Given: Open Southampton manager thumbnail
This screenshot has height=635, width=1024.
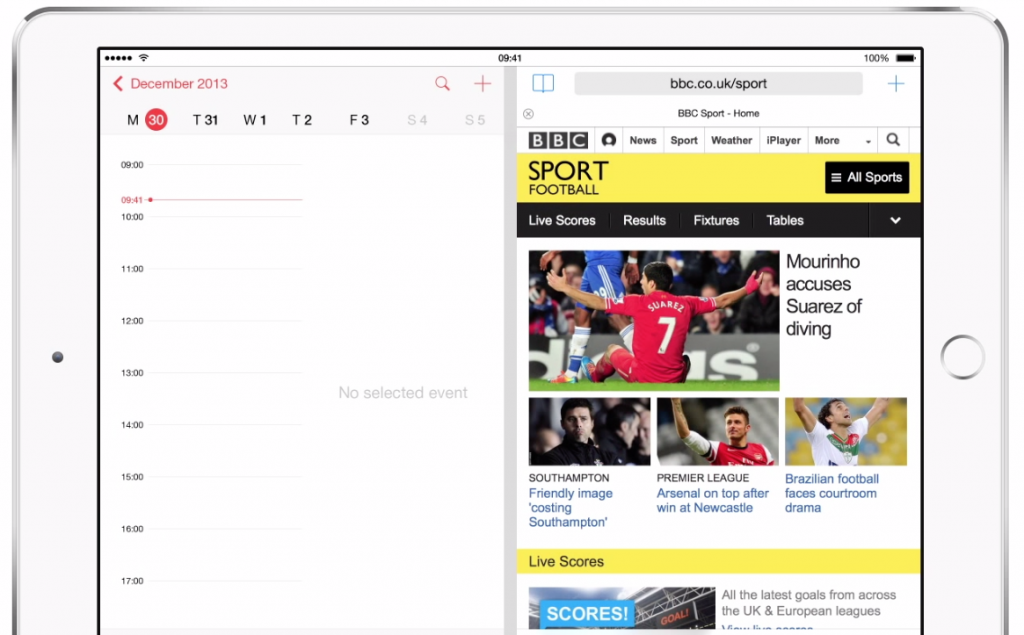Looking at the screenshot, I should point(589,431).
